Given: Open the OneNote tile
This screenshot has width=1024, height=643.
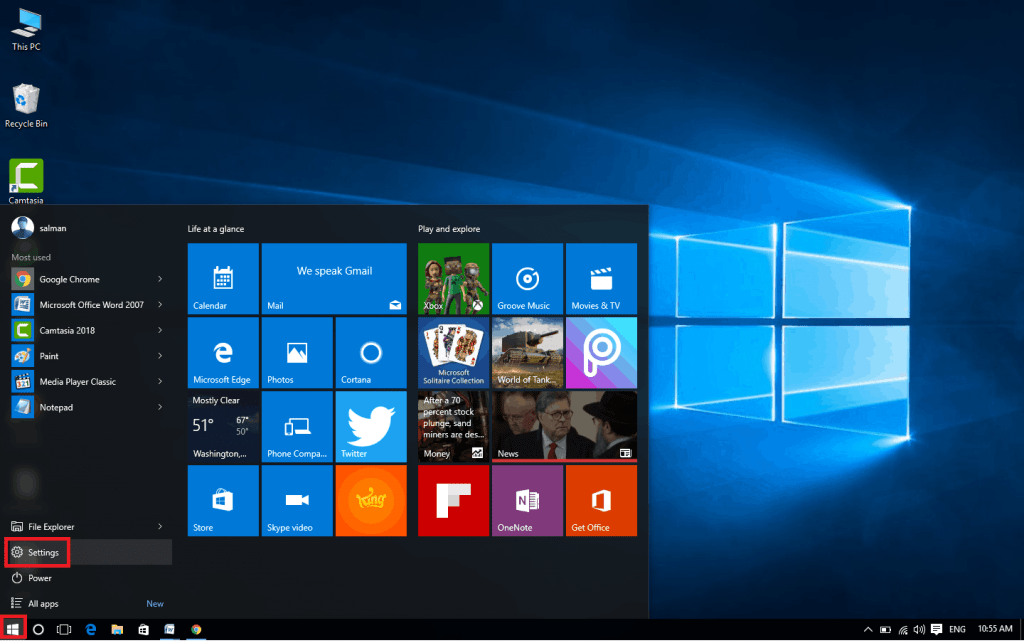Looking at the screenshot, I should point(527,500).
